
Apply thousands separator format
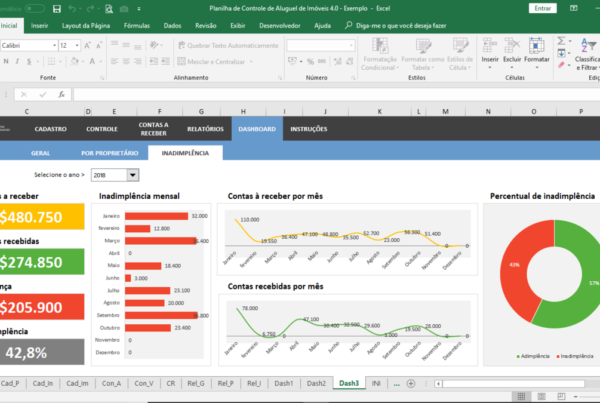pos(322,61)
